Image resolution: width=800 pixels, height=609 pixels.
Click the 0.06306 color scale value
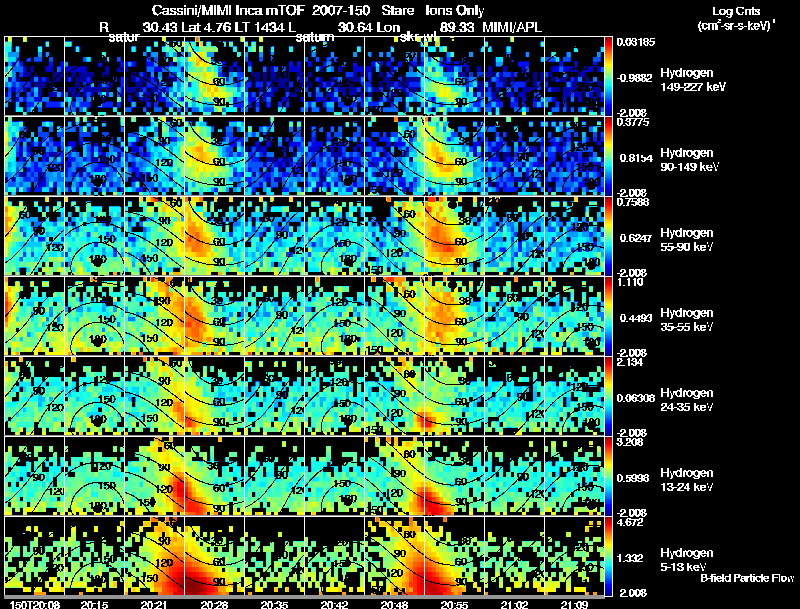point(635,398)
